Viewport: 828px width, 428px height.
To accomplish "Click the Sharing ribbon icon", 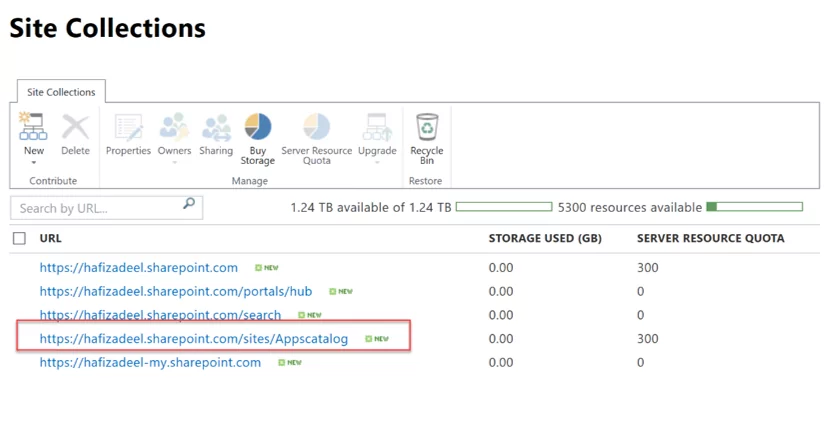I will (216, 127).
